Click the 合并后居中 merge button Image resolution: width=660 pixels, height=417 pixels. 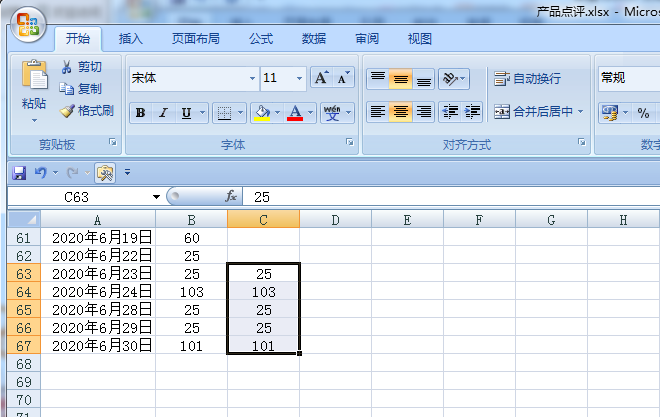point(537,112)
